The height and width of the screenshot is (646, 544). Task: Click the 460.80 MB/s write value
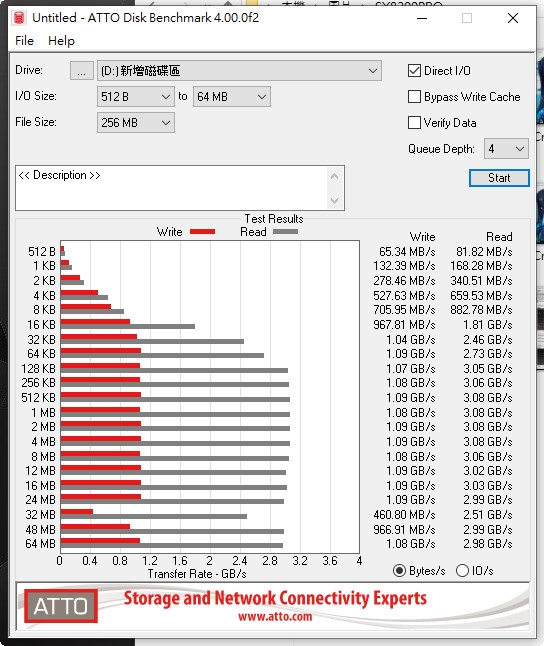tap(404, 515)
